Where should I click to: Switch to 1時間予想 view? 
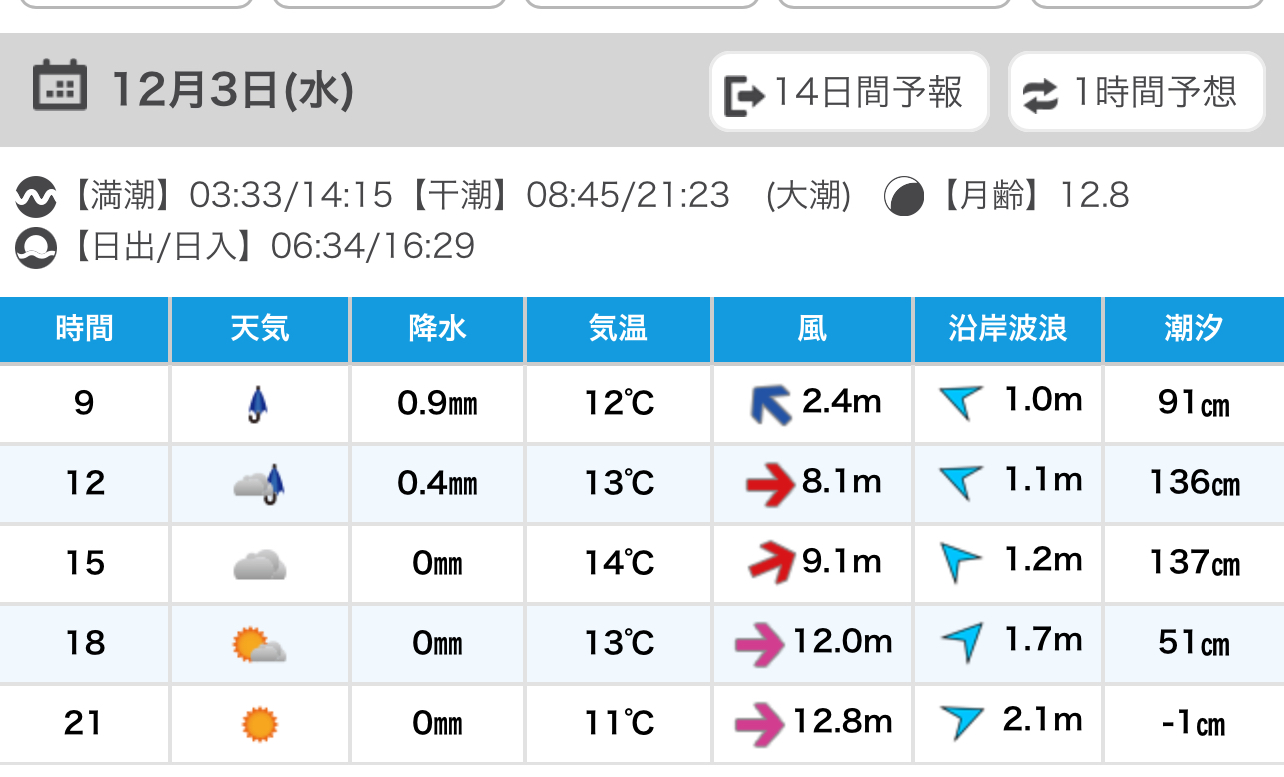1136,93
